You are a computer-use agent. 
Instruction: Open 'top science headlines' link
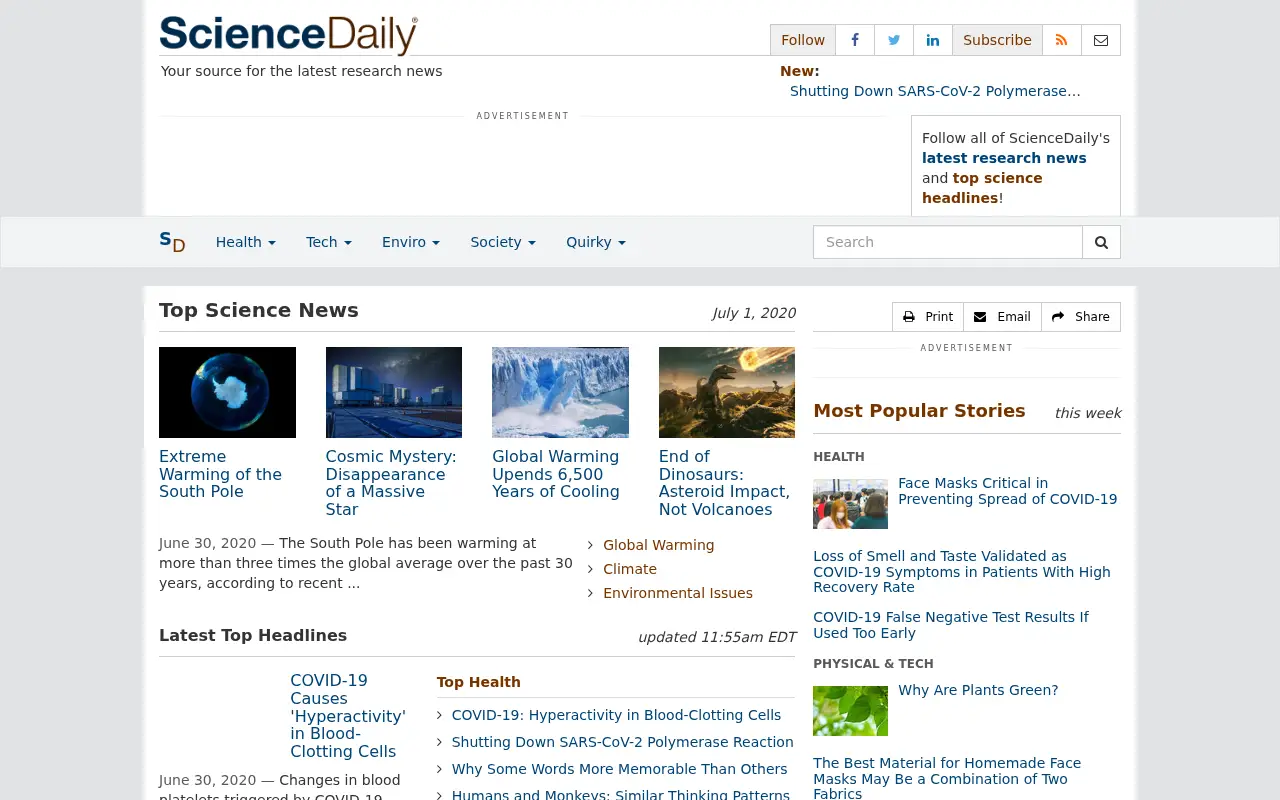pos(982,188)
